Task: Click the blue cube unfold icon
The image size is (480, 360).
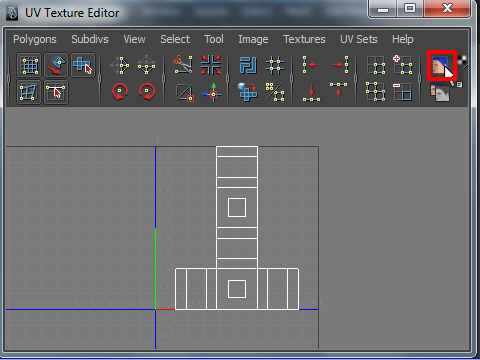Action: [248, 92]
